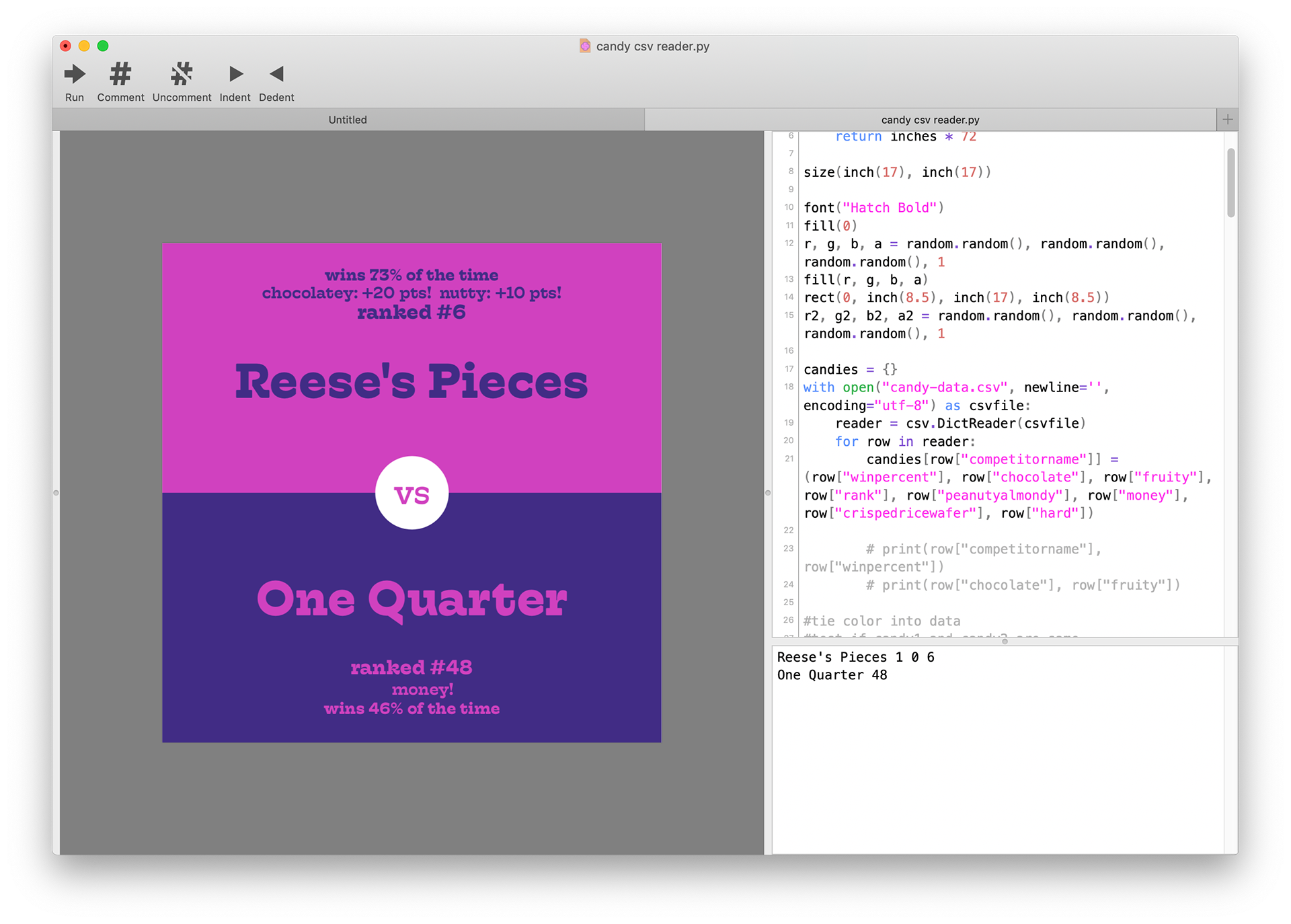Click the Dedent left-triangle icon
The height and width of the screenshot is (924, 1291).
tap(276, 74)
